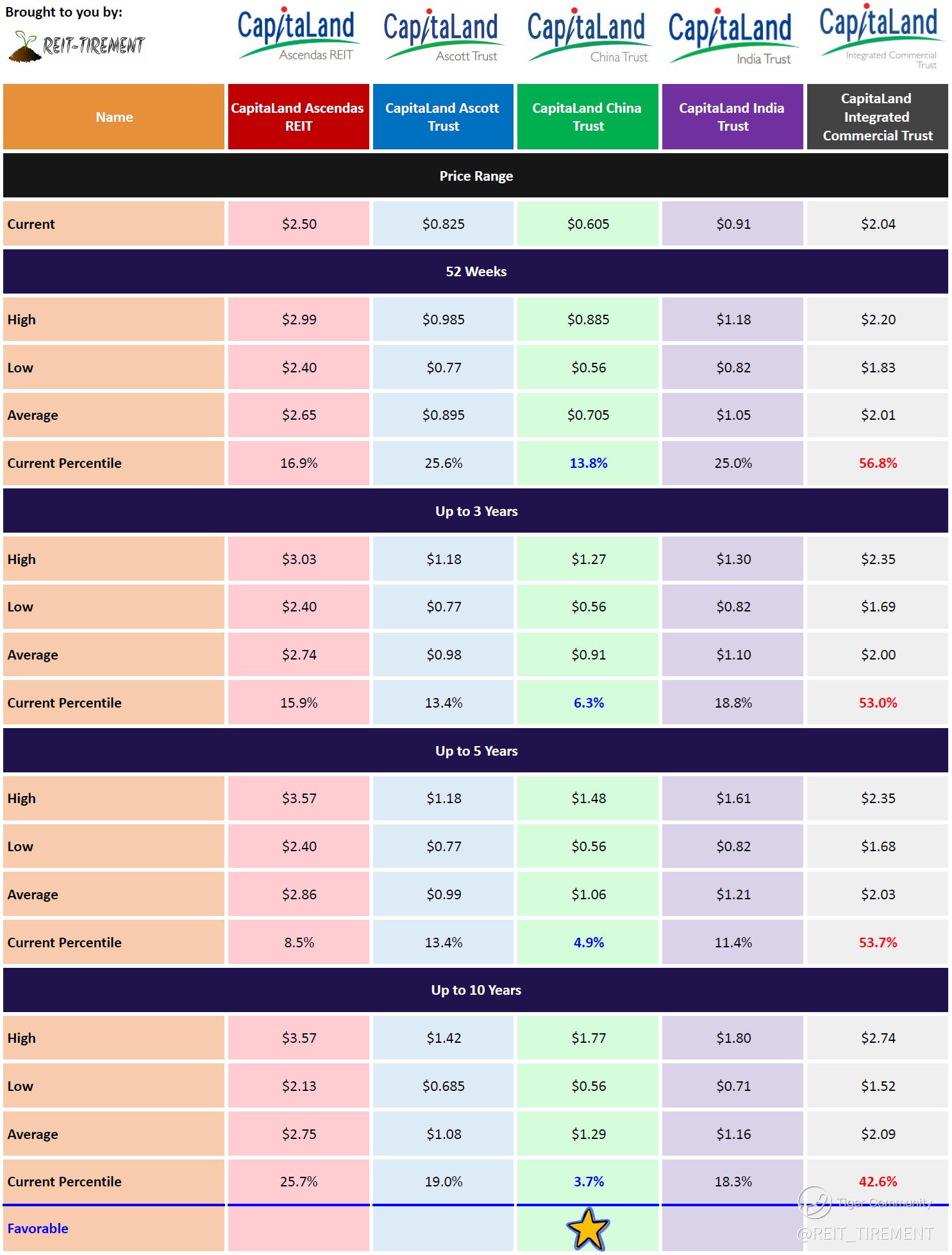Click the Up to 3 Years section bar

[476, 511]
